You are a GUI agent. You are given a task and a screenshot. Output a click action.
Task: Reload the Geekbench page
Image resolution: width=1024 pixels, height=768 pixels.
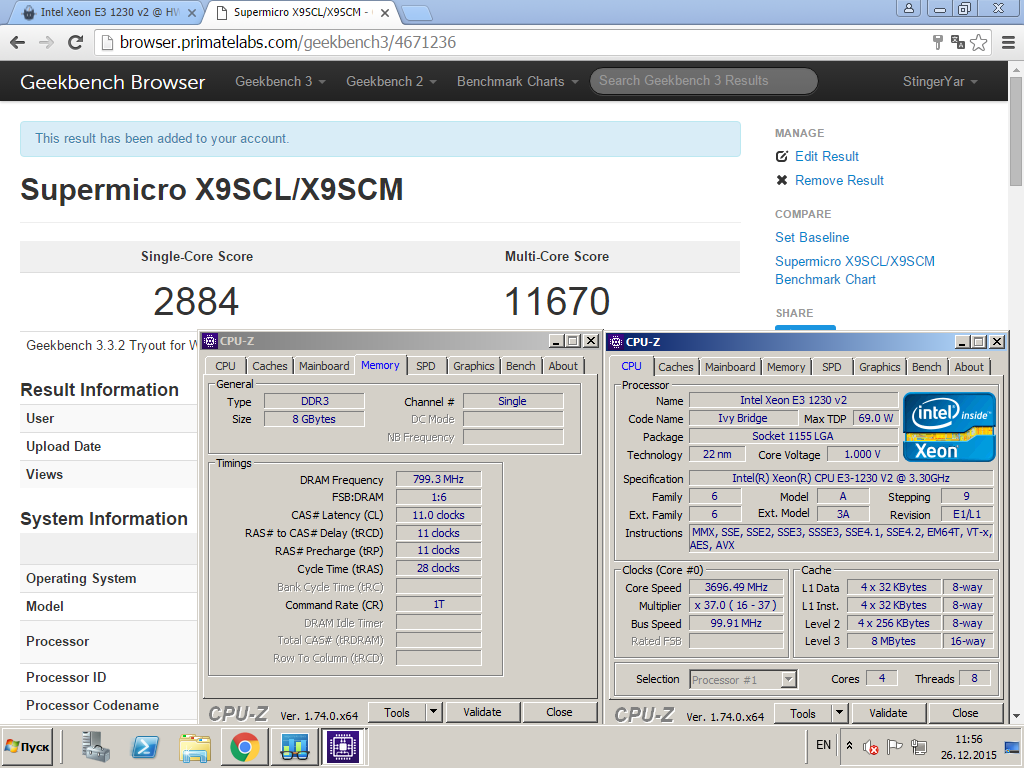click(x=76, y=42)
